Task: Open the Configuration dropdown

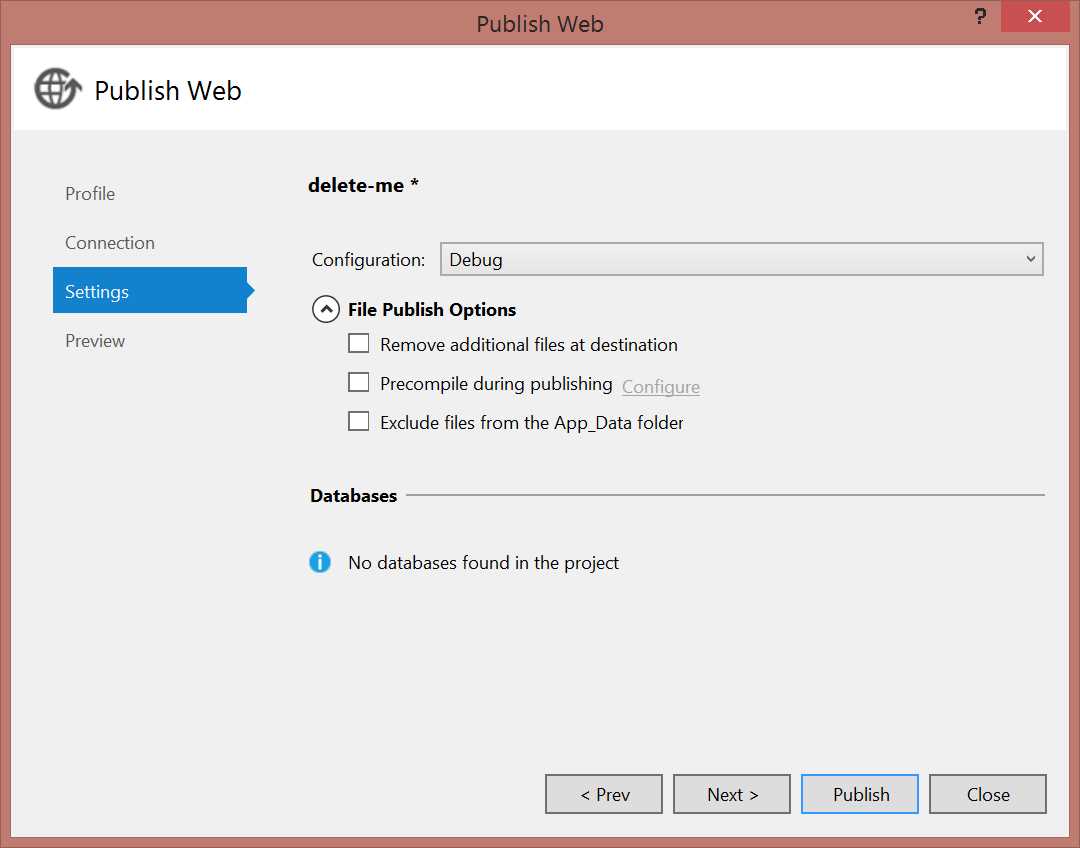Action: (740, 259)
